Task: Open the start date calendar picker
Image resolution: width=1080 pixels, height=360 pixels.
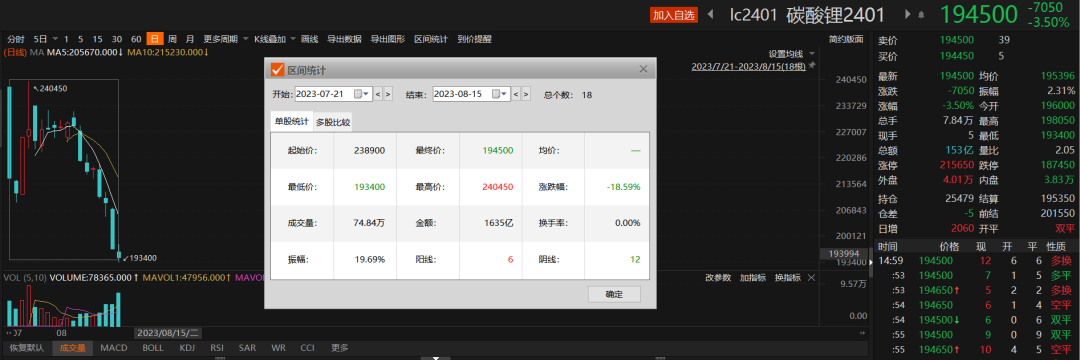Action: click(362, 94)
